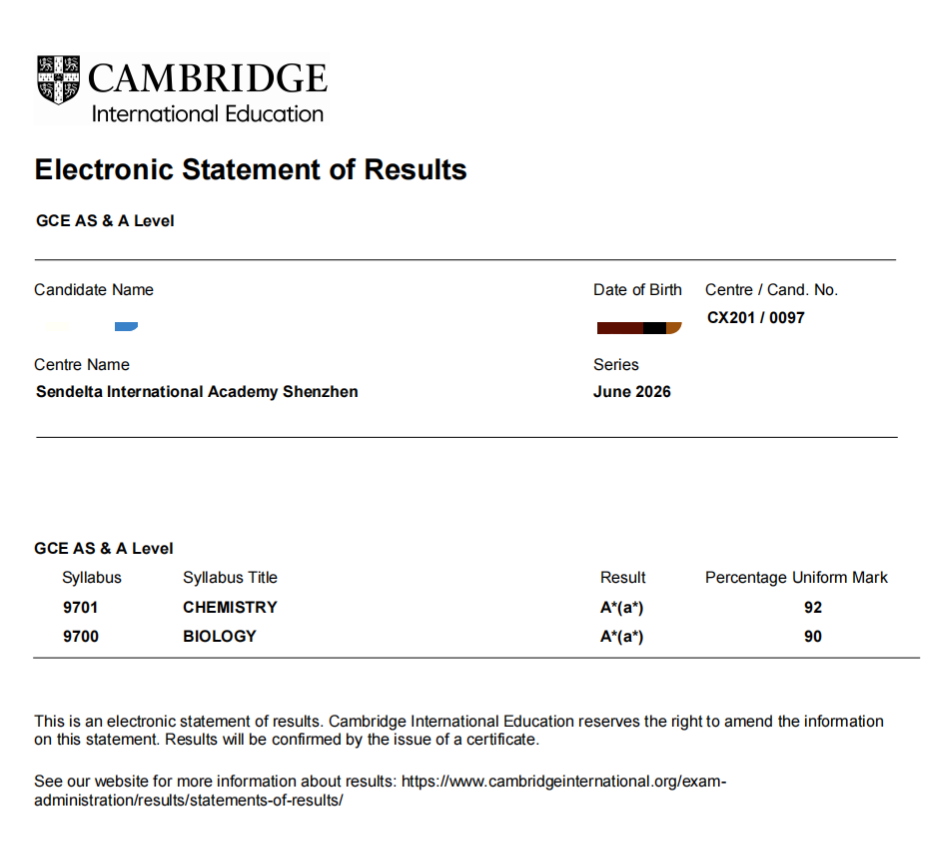Click the Cambridge shield crest logo

point(58,80)
